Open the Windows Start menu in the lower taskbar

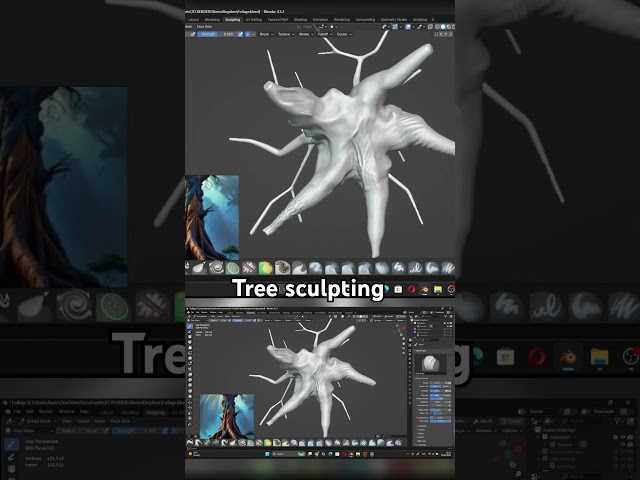pos(268,454)
